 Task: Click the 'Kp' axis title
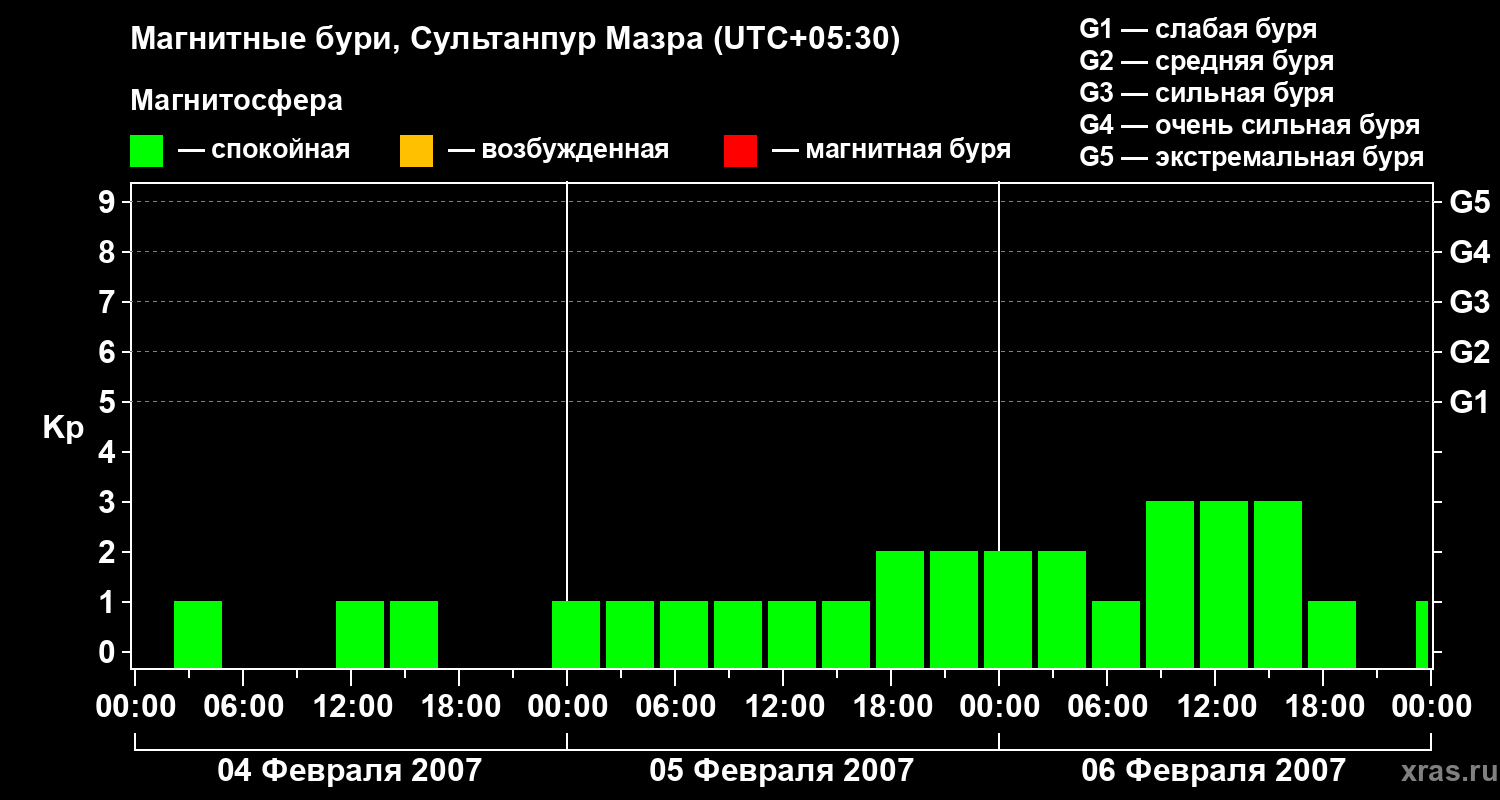[x=63, y=428]
